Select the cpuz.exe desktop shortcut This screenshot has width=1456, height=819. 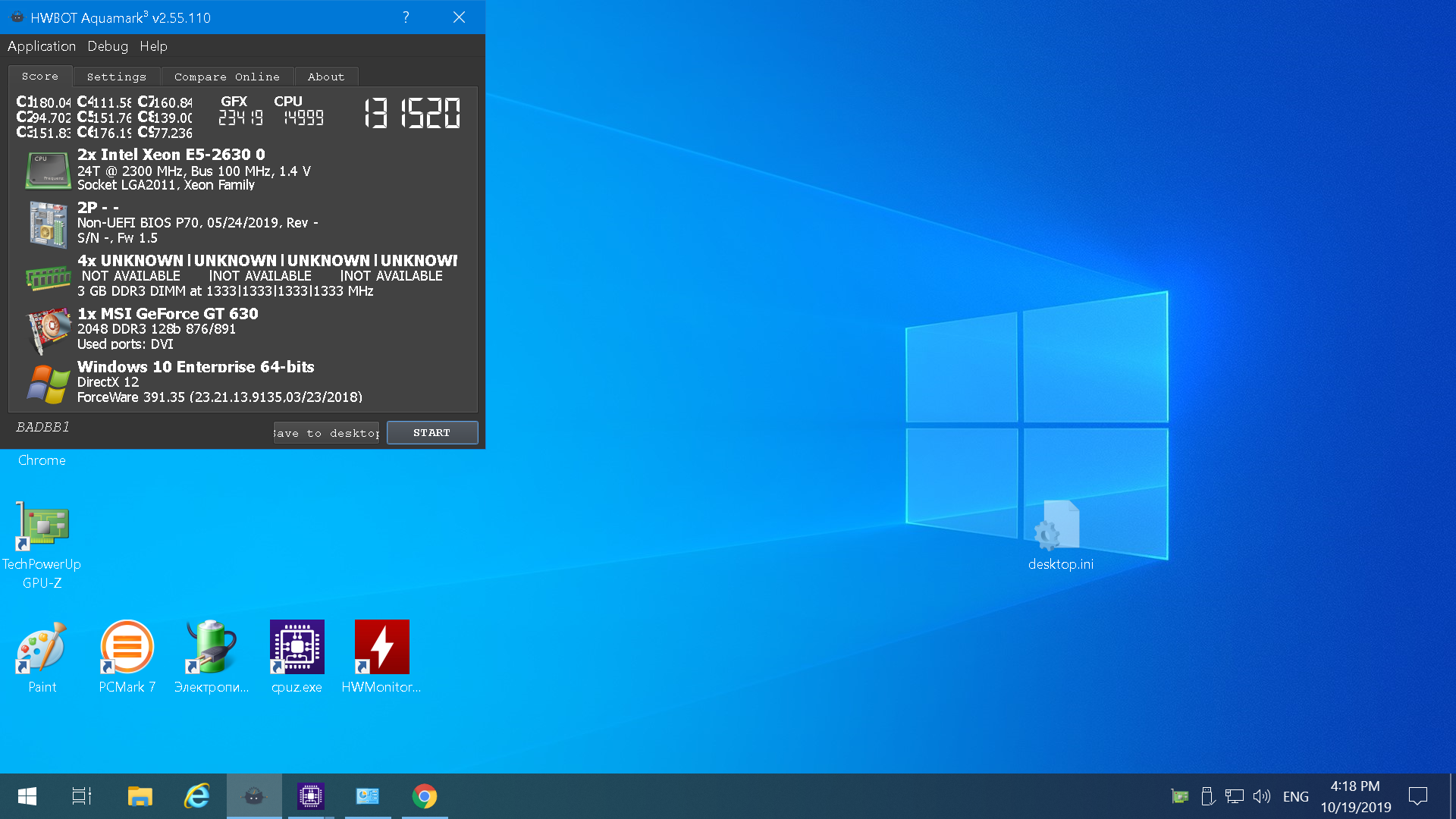(x=297, y=657)
